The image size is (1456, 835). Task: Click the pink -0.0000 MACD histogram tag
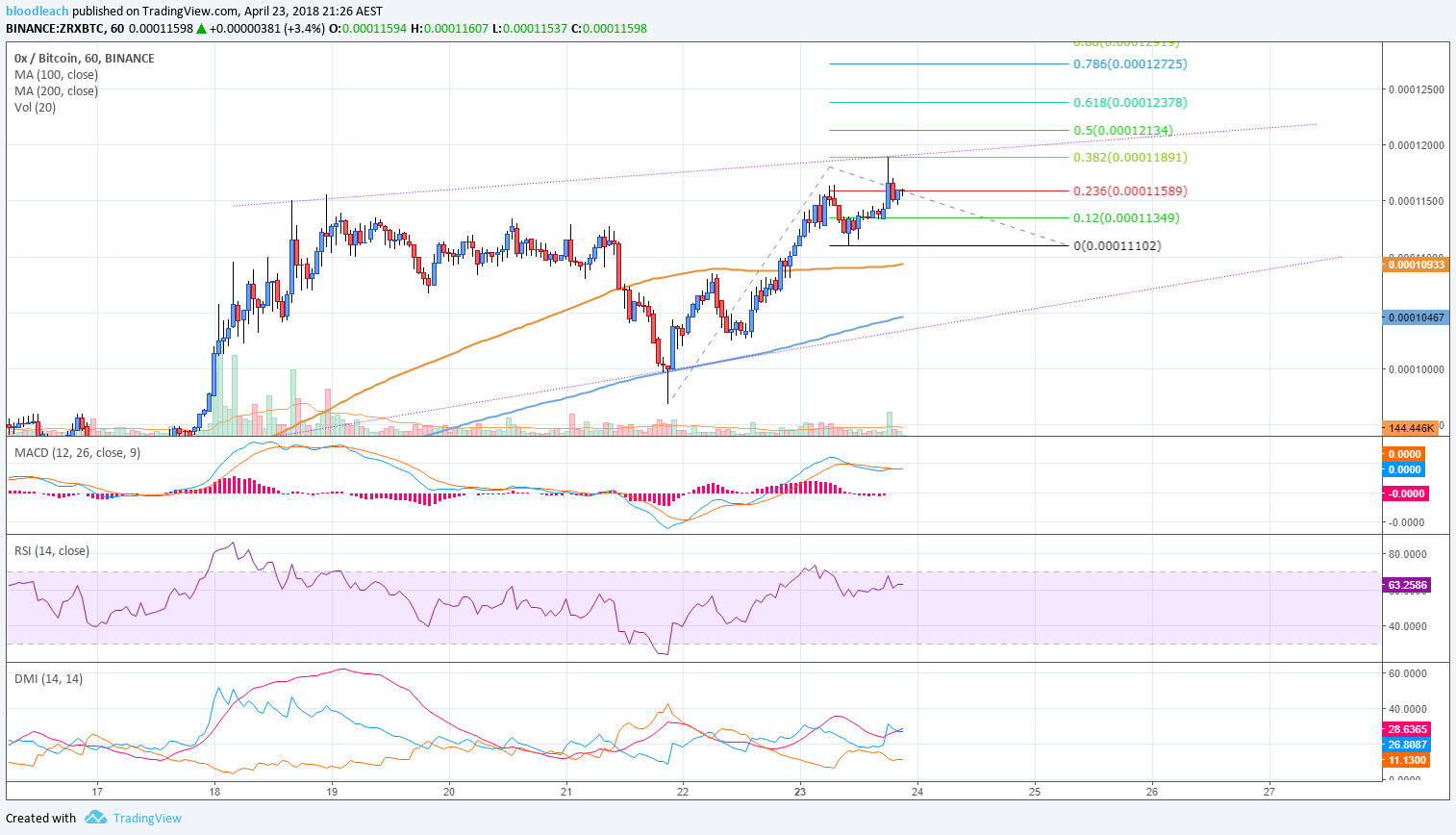pyautogui.click(x=1406, y=493)
